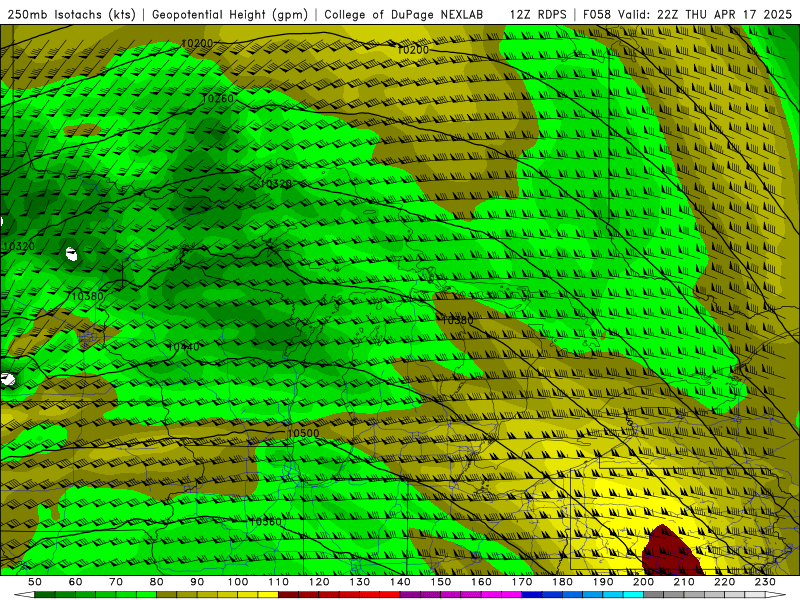Click the 80 value on the color scale
Image resolution: width=800 pixels, height=600 pixels.
coord(157,582)
